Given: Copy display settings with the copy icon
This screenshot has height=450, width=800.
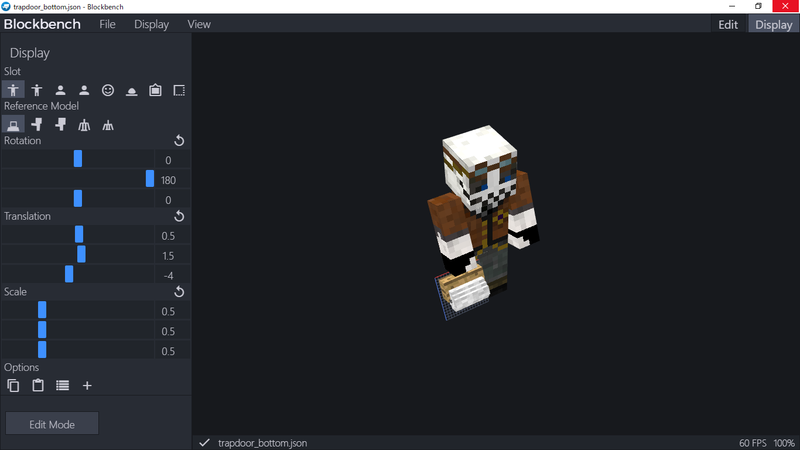Looking at the screenshot, I should pyautogui.click(x=13, y=385).
